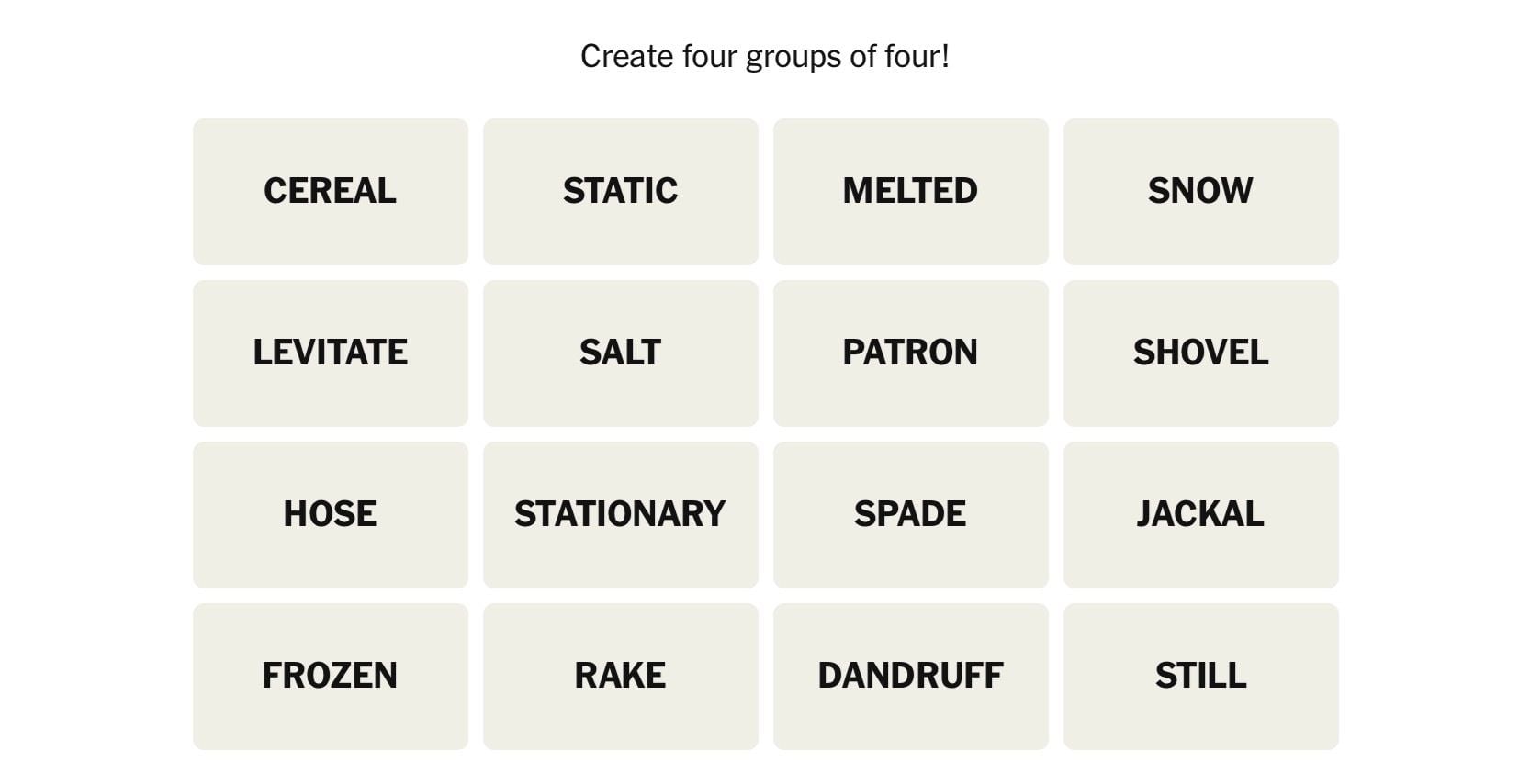Click the DANDRUFF tile

[910, 676]
